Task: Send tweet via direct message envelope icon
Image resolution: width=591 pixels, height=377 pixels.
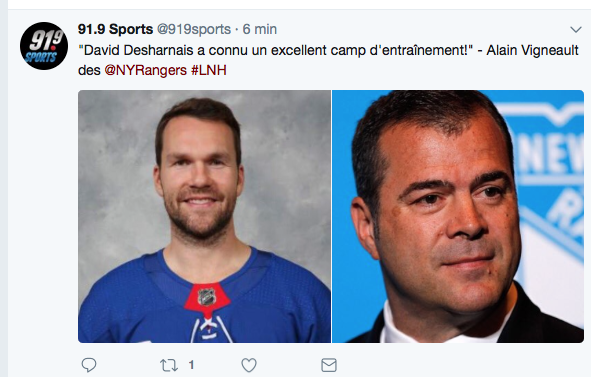Action: (329, 365)
